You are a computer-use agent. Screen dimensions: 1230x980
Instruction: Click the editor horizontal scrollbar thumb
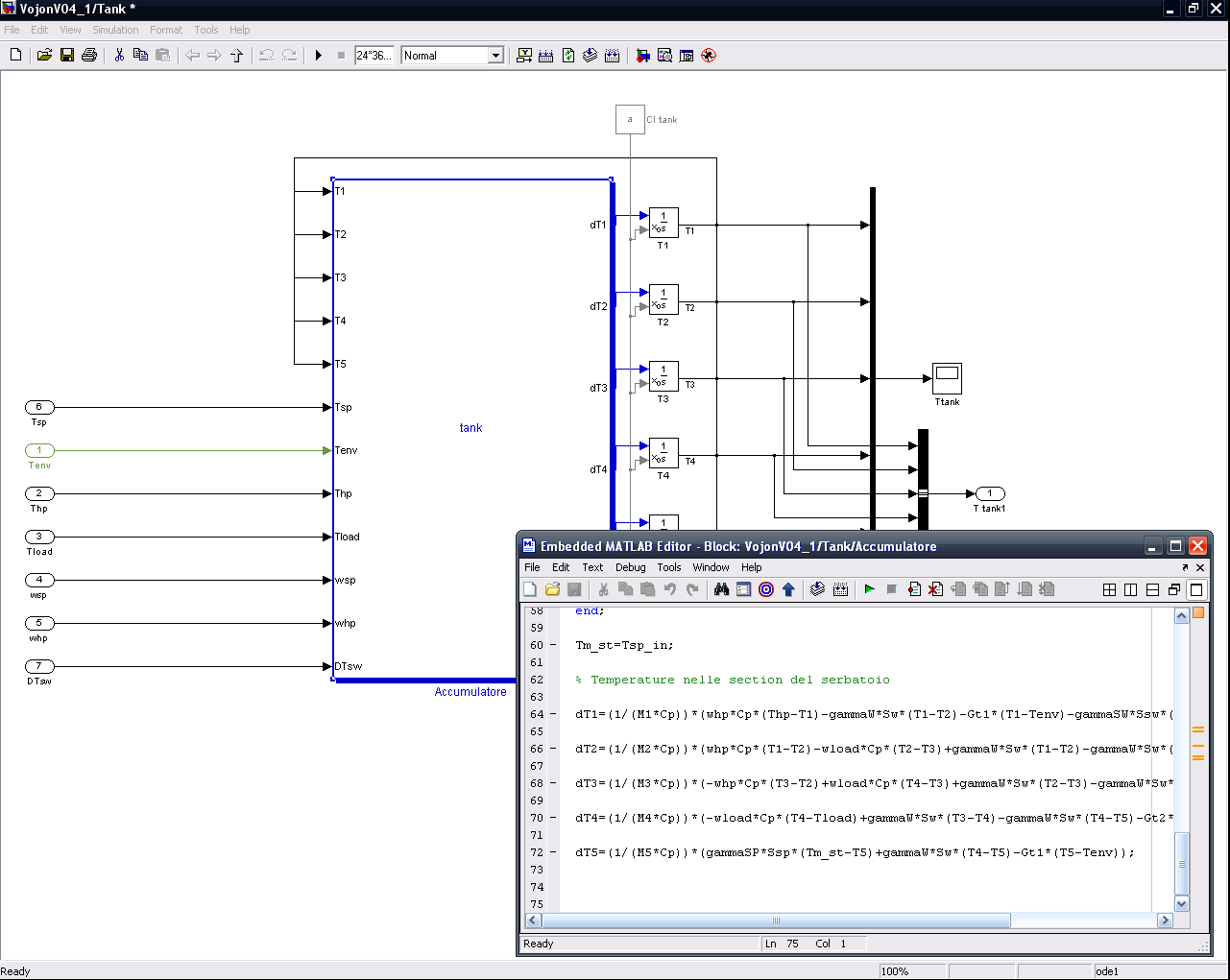tap(776, 920)
